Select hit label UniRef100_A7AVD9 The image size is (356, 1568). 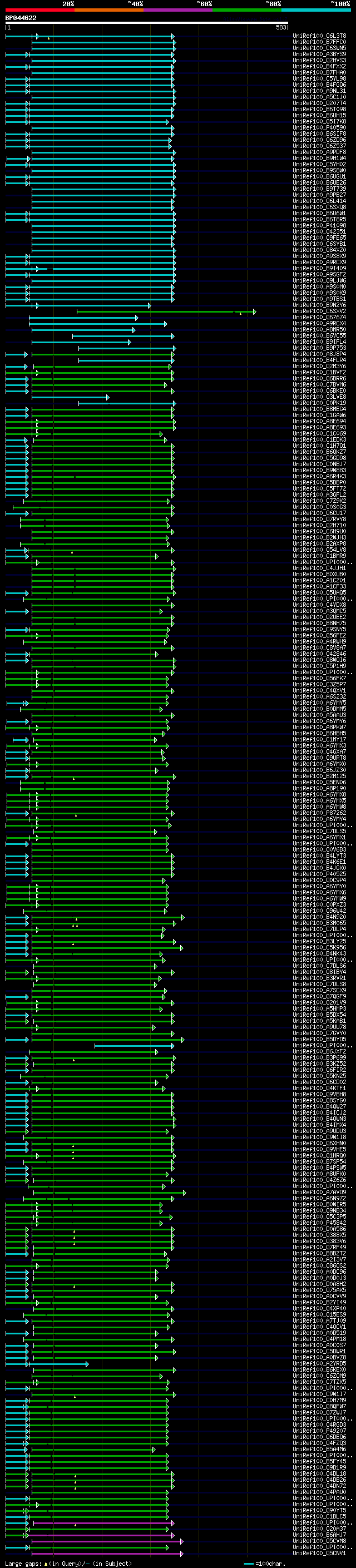319,1193
